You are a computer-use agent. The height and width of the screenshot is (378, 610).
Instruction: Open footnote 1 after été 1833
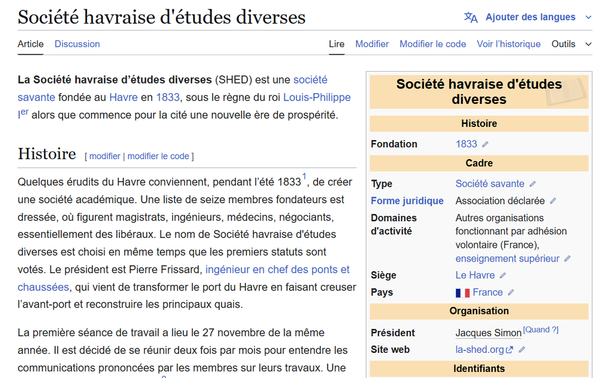[305, 176]
